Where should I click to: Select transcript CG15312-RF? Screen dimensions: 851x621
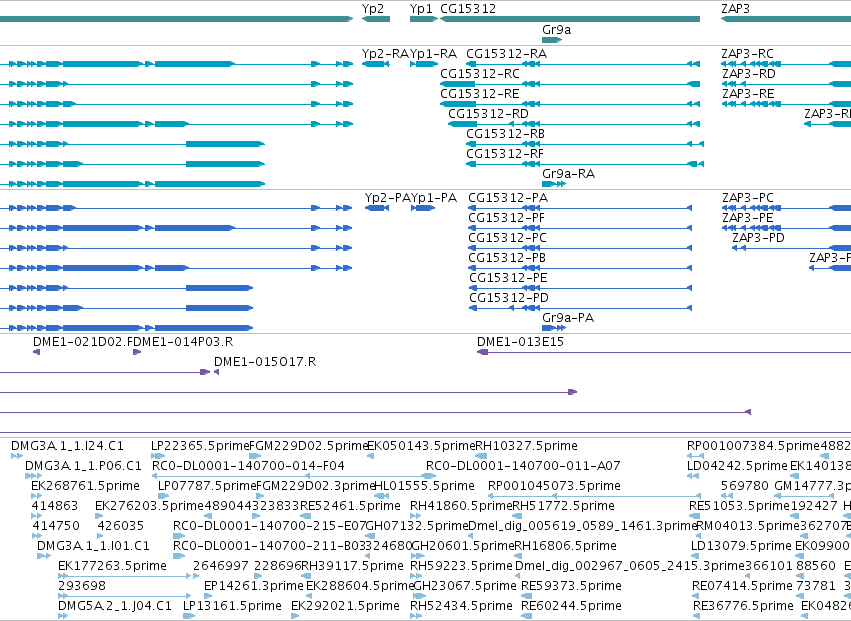(x=505, y=154)
